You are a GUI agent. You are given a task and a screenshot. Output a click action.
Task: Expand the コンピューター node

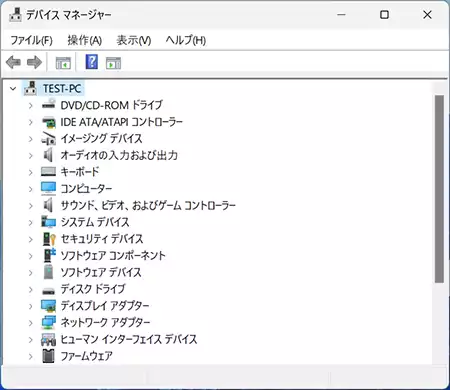click(31, 189)
